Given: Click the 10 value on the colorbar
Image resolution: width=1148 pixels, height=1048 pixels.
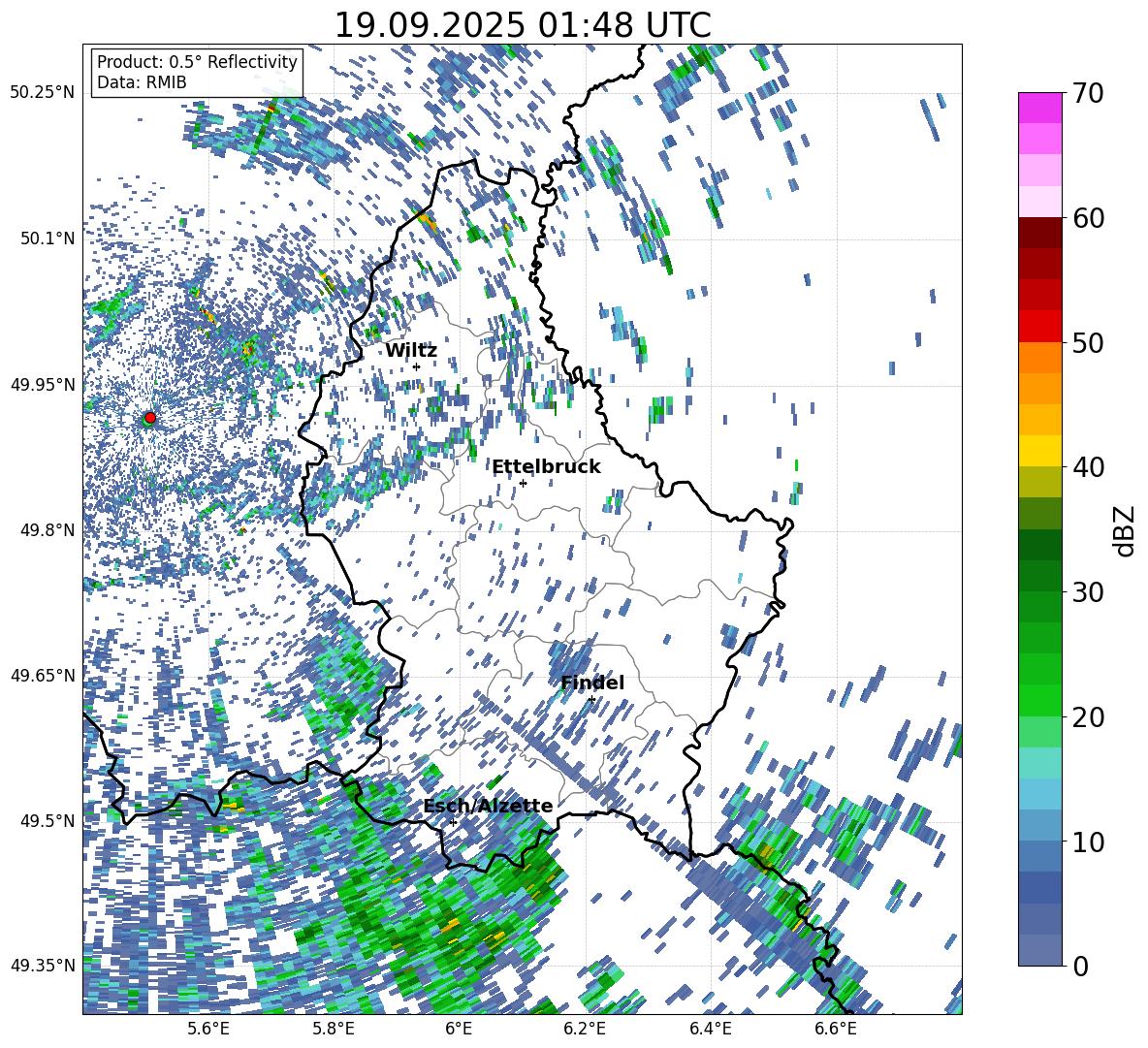Looking at the screenshot, I should (x=1088, y=842).
